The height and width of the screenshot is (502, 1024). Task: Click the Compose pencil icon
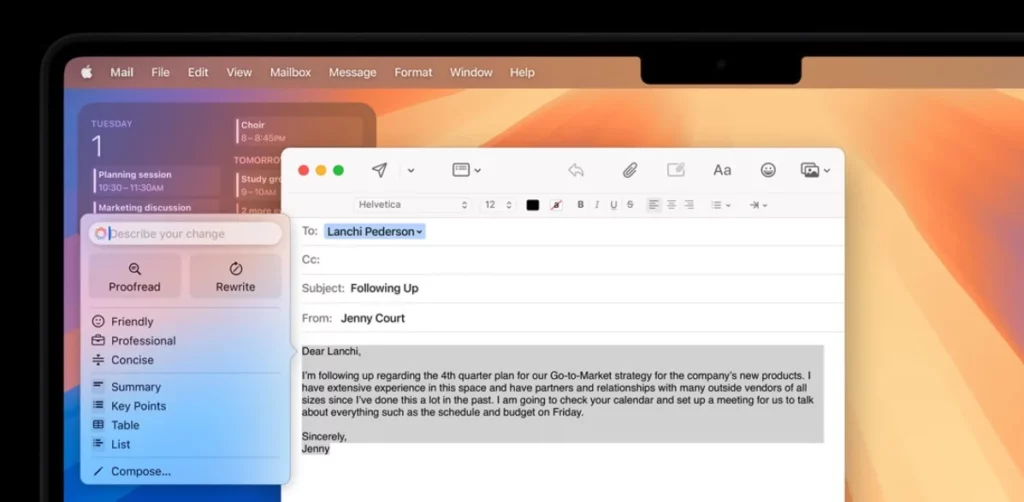pyautogui.click(x=98, y=471)
